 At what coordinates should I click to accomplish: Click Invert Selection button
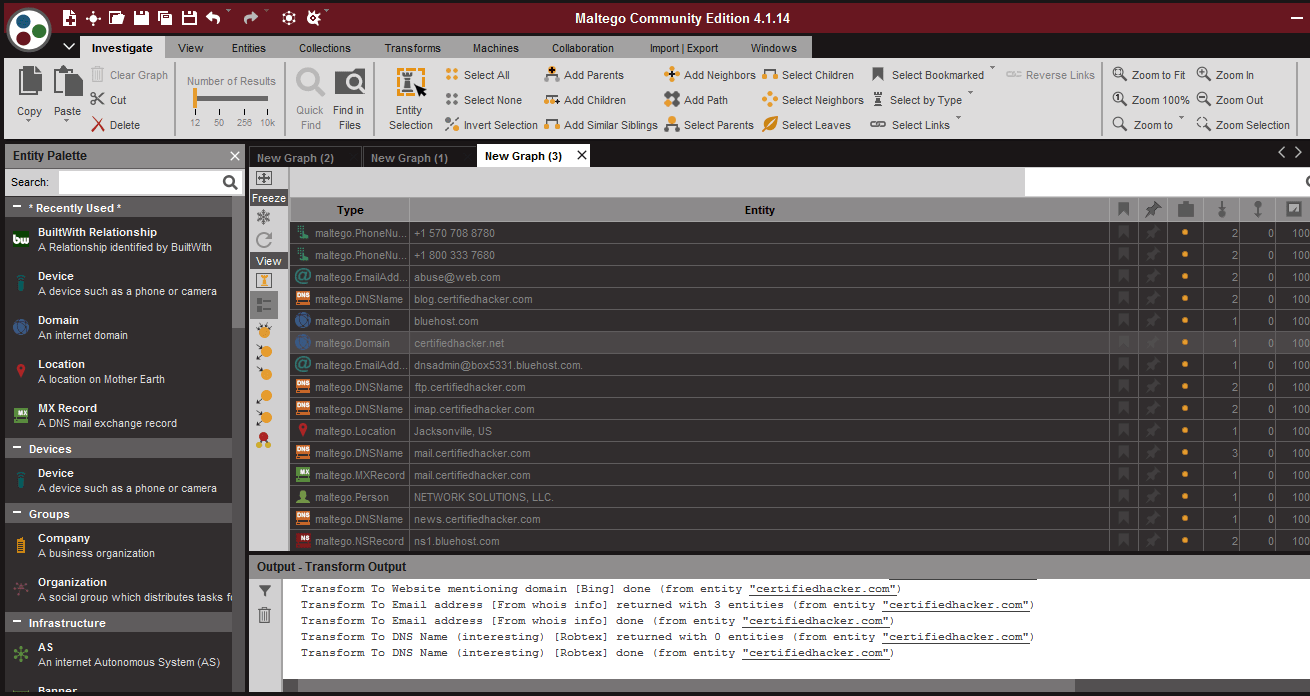tap(491, 125)
